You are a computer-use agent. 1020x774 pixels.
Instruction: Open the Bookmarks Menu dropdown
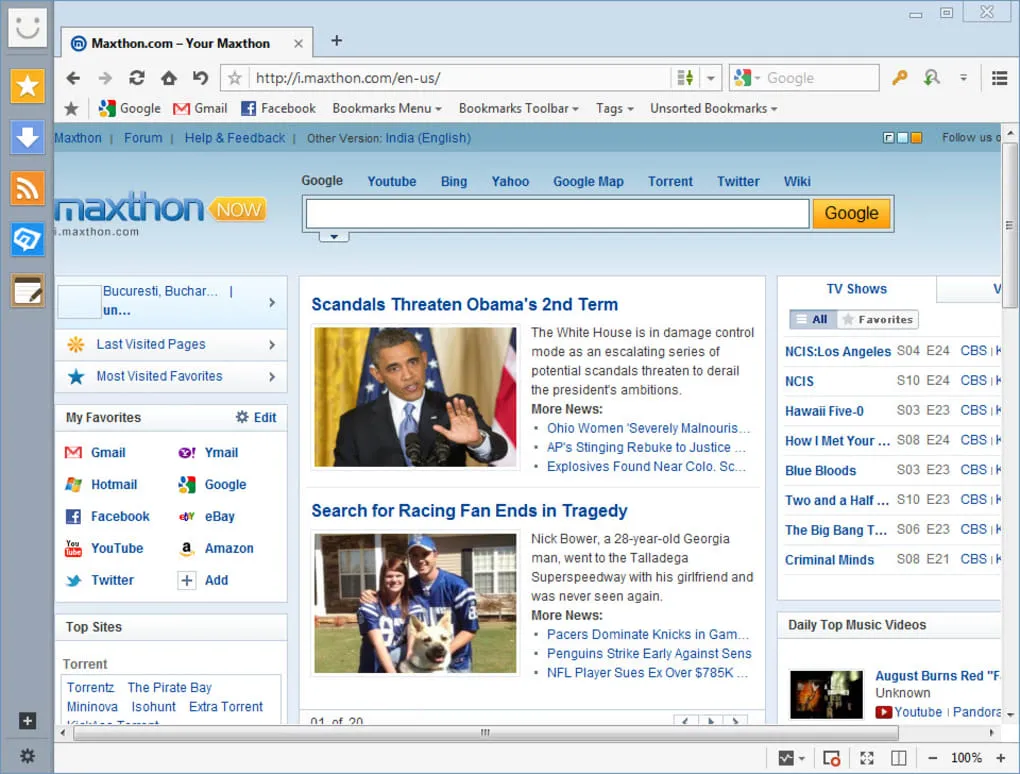click(387, 108)
